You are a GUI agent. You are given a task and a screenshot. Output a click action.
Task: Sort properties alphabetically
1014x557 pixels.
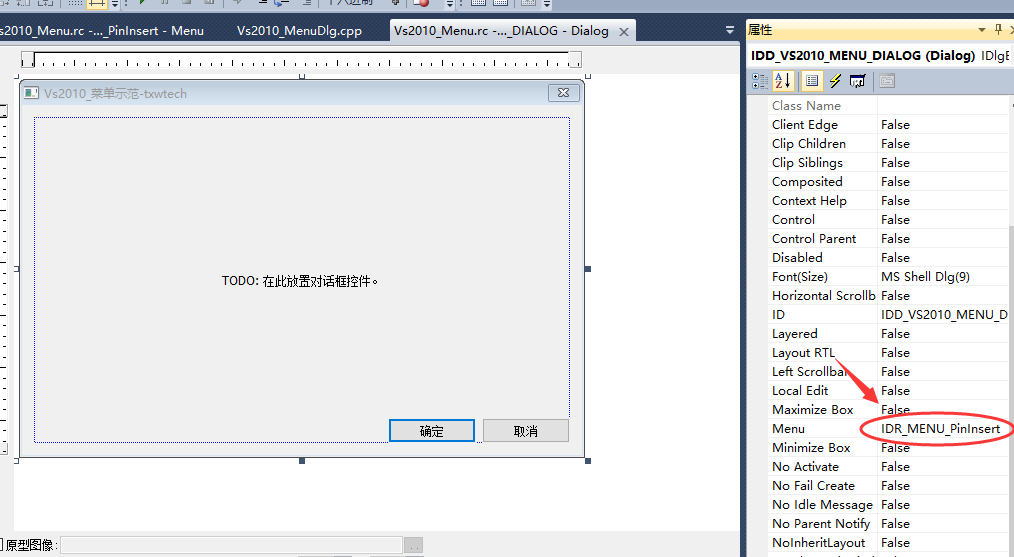[x=782, y=81]
